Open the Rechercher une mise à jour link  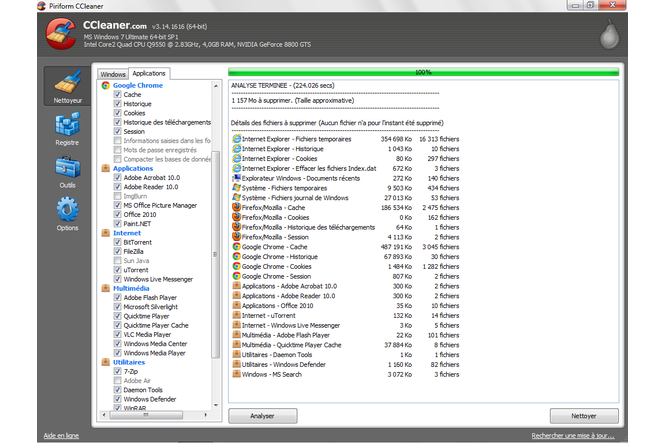(573, 435)
